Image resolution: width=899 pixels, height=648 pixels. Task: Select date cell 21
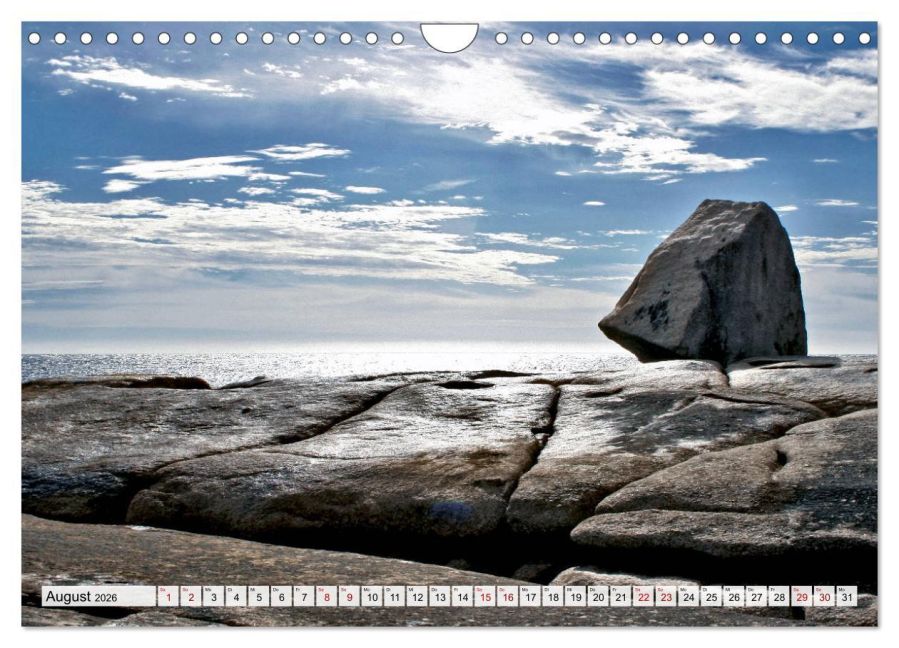point(621,596)
